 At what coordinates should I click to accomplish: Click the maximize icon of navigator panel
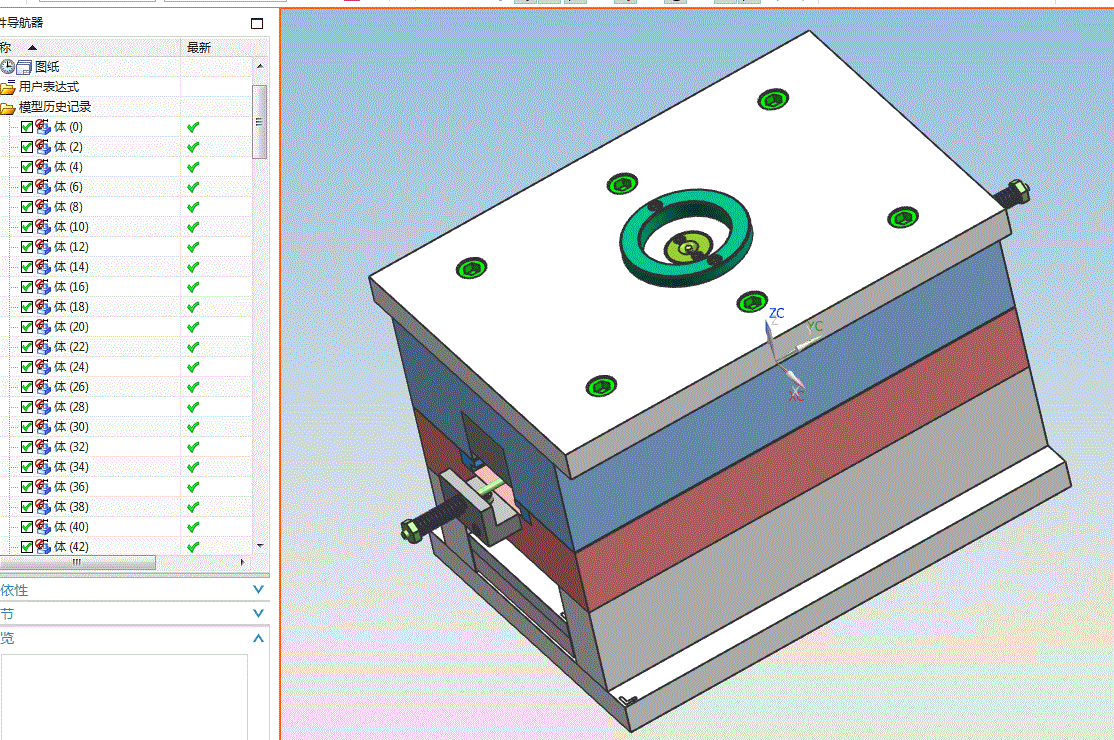[257, 23]
